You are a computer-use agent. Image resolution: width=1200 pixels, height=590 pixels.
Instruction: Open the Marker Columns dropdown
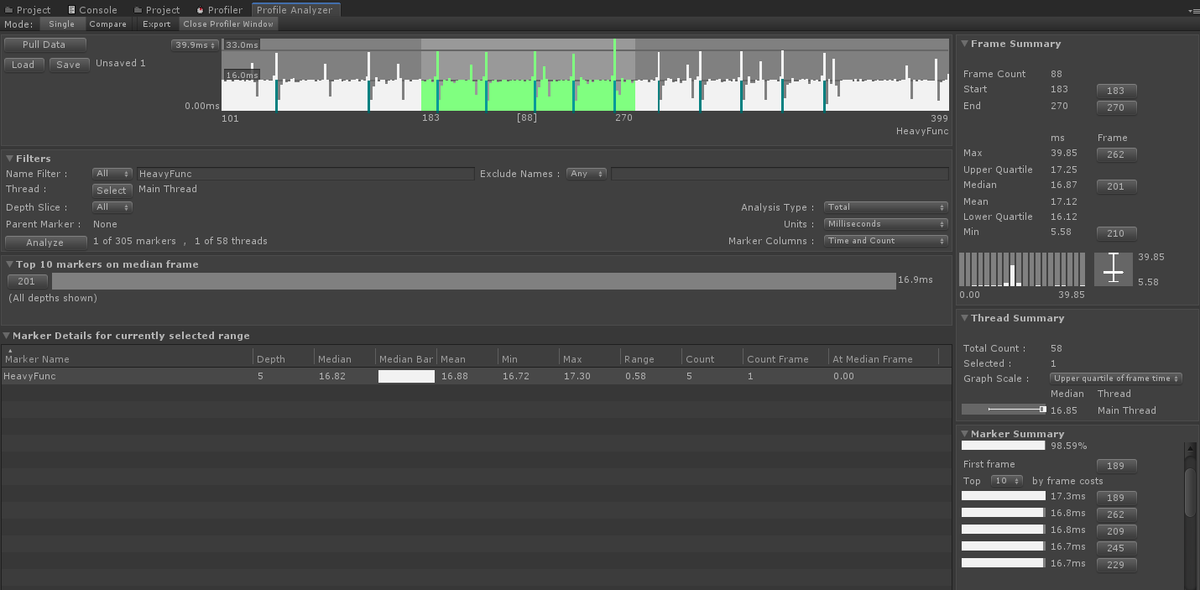pyautogui.click(x=885, y=241)
